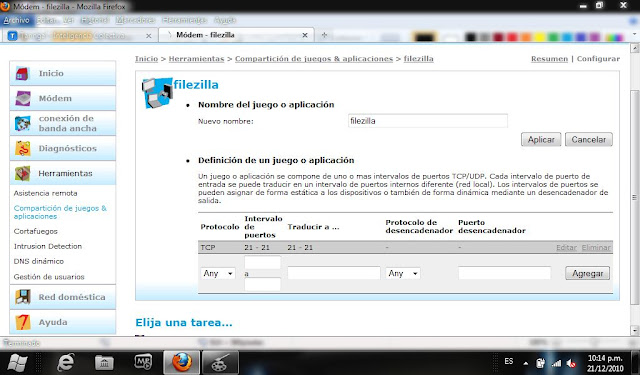Follow Compartición de juegos & aplicaciones breadcrumb

314,59
